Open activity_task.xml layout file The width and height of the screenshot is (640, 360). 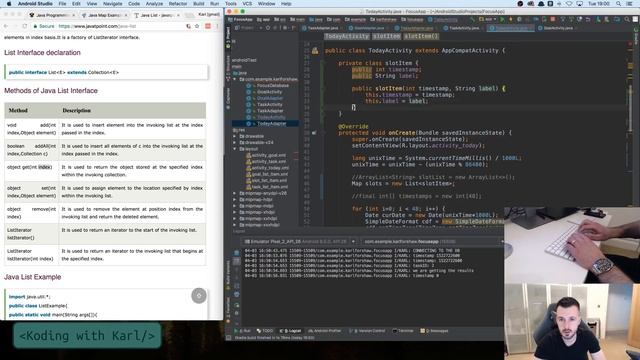click(x=268, y=162)
